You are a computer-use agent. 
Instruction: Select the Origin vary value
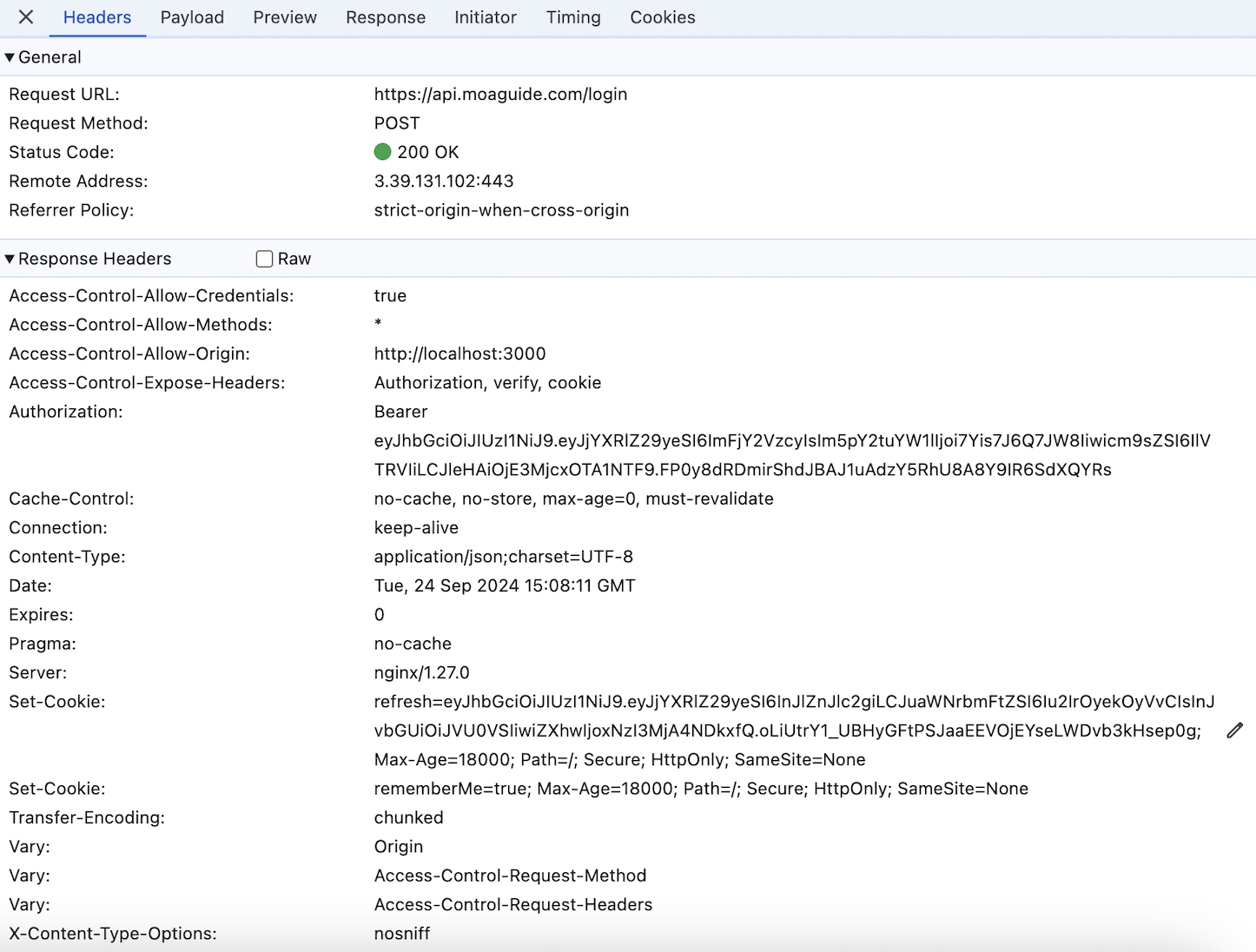[x=399, y=847]
